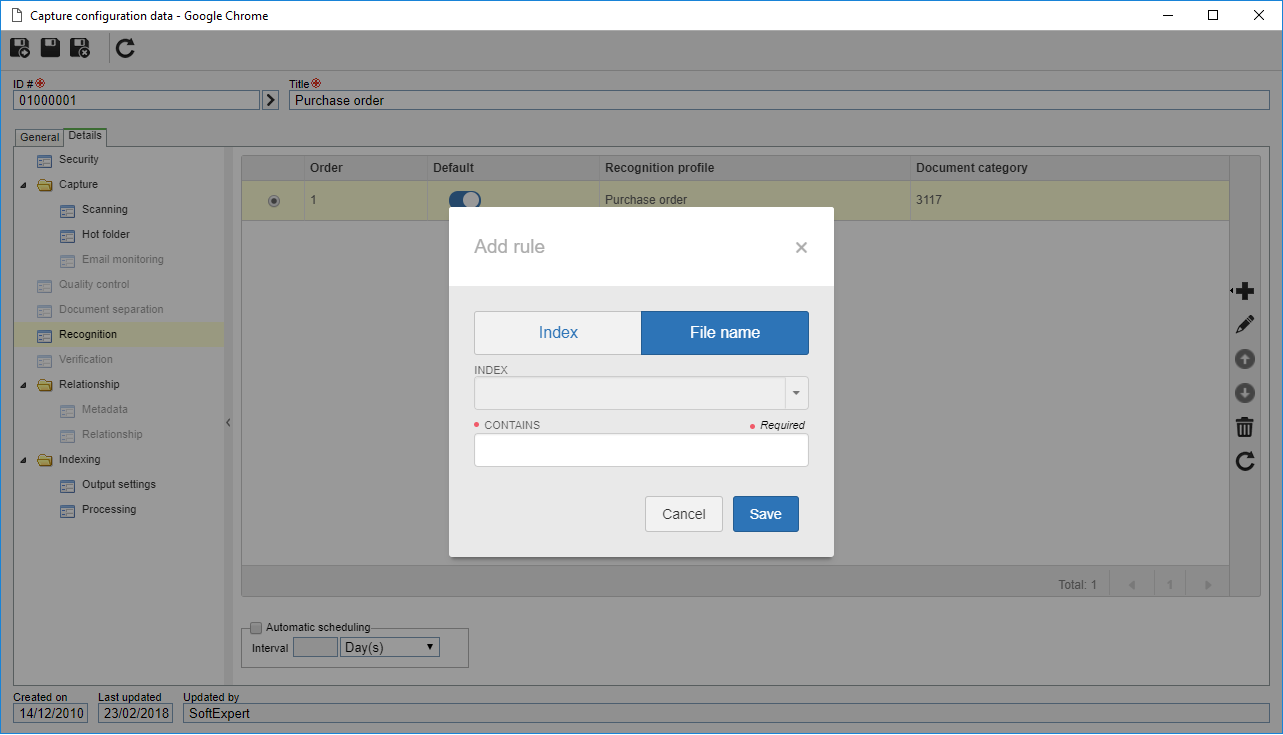Click the ID # input field
The width and height of the screenshot is (1283, 735).
pos(136,100)
